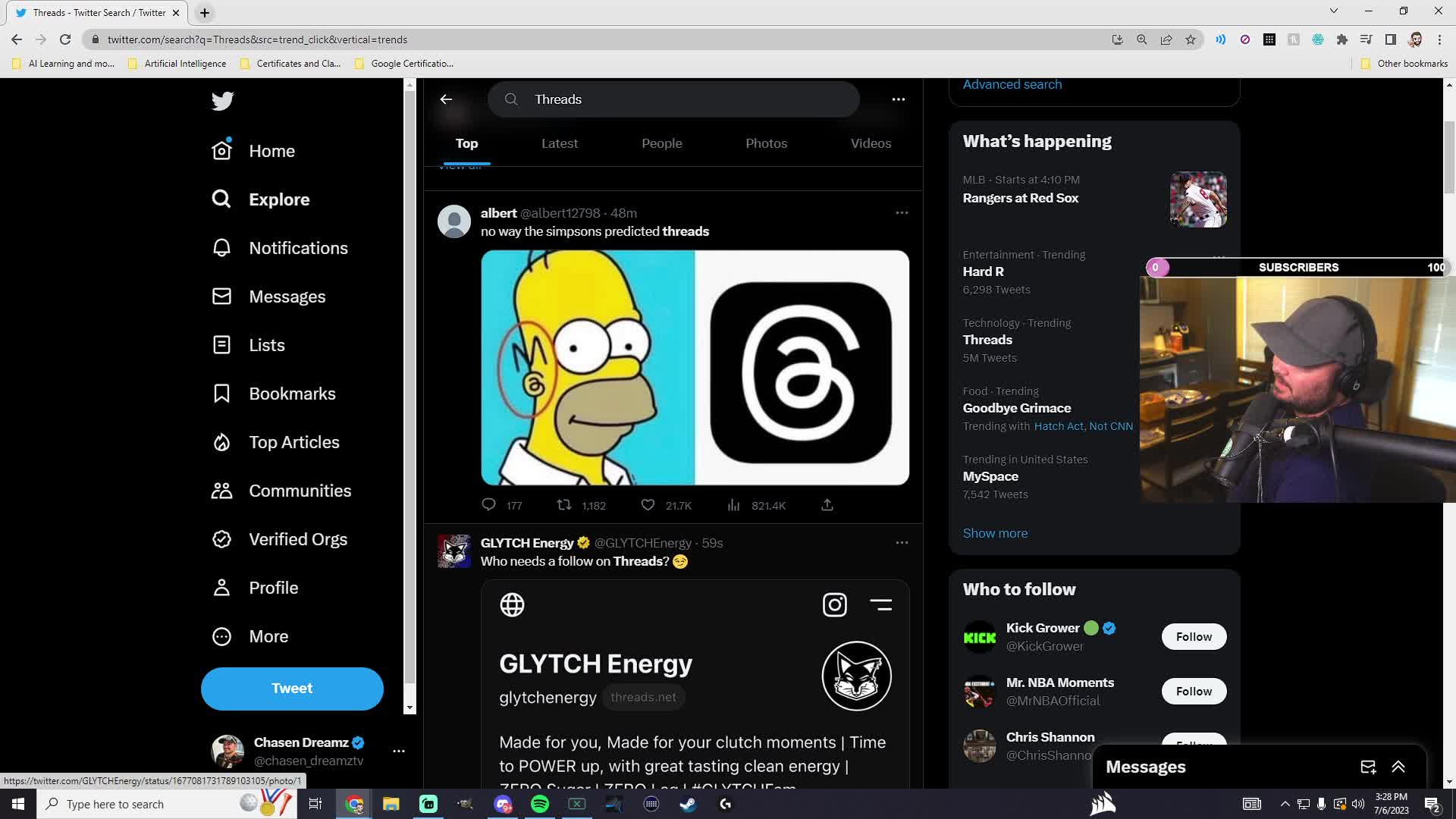The width and height of the screenshot is (1456, 819).
Task: Open Explore from the sidebar
Action: pos(261,199)
